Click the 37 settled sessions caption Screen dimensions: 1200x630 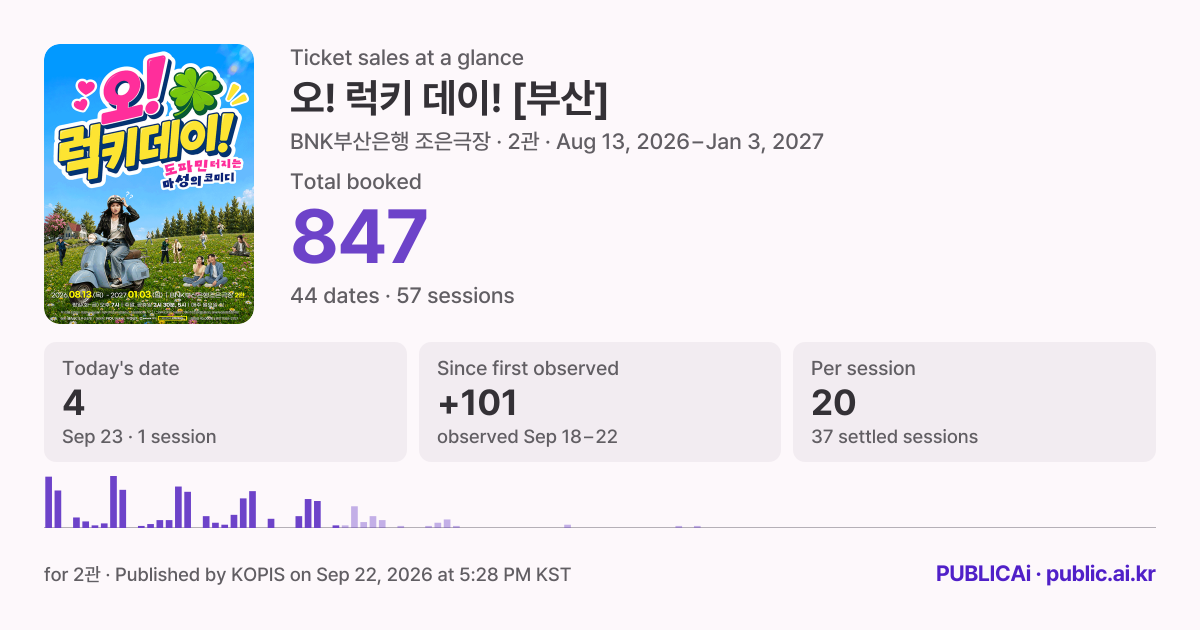click(894, 437)
